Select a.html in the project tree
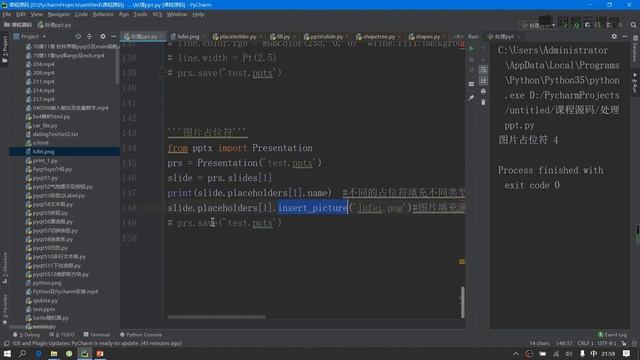Screen dimensions: 640x360 [x=40, y=143]
